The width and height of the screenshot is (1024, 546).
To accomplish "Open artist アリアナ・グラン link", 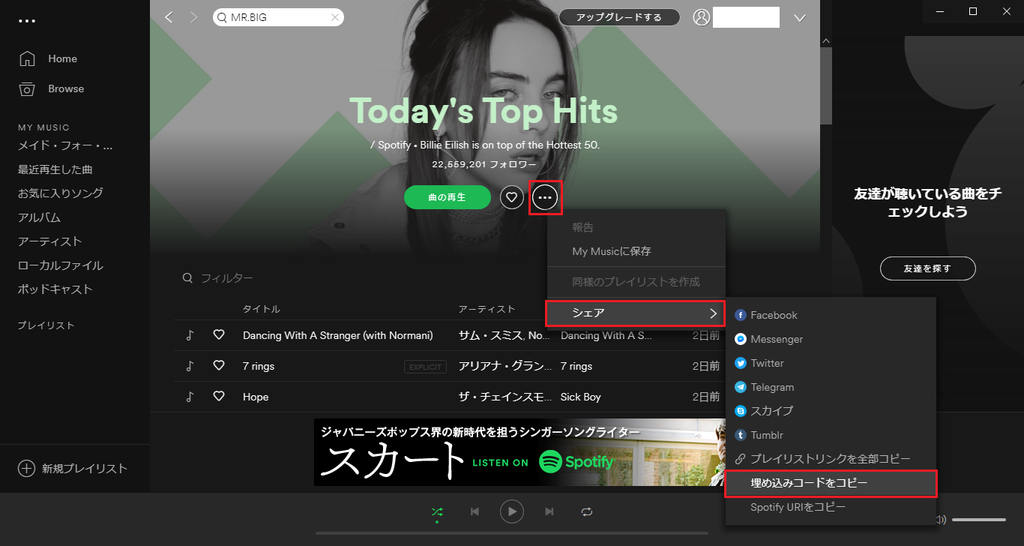I will click(x=505, y=366).
